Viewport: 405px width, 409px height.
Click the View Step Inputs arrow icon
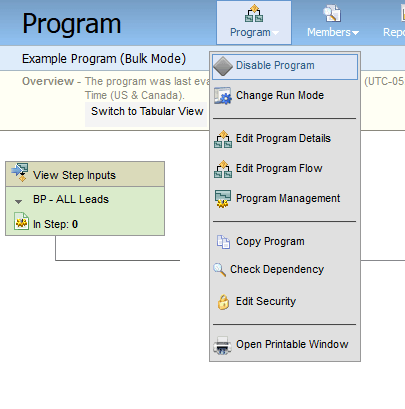click(20, 172)
